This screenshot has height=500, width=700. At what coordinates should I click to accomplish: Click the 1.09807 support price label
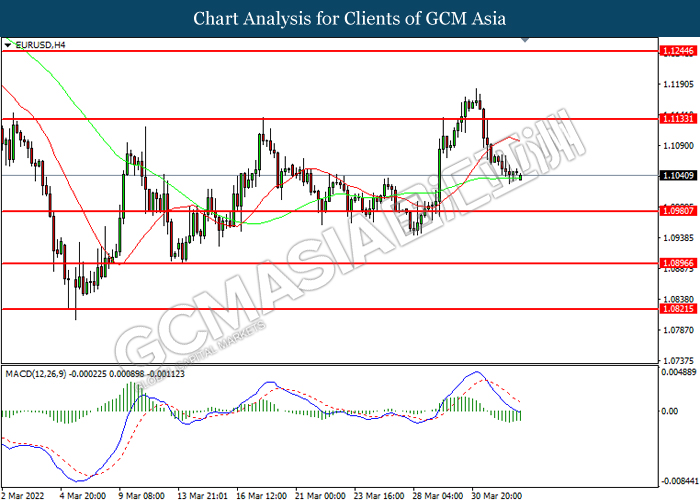tap(678, 211)
